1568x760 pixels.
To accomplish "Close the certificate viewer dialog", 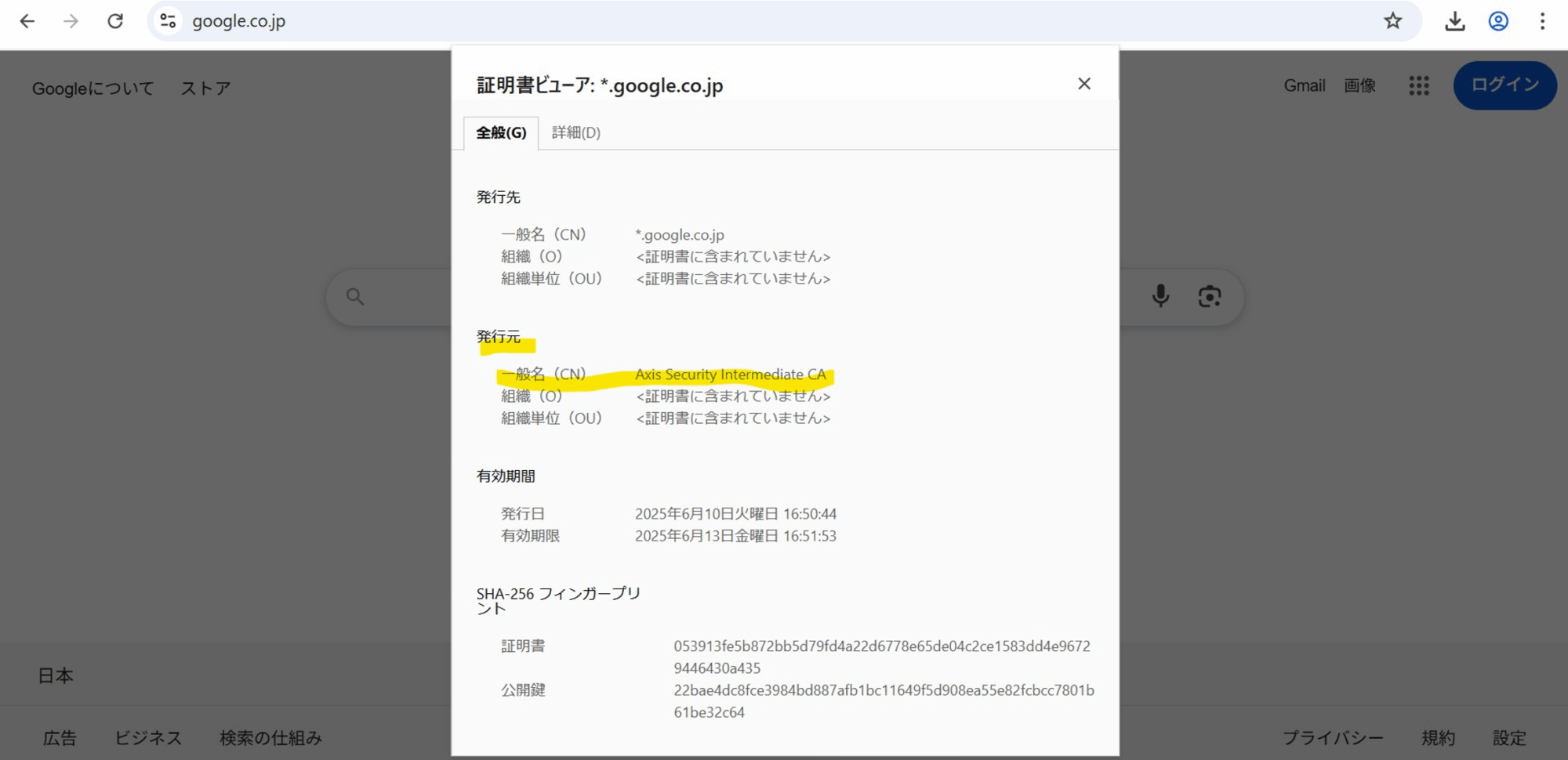I will [1083, 84].
